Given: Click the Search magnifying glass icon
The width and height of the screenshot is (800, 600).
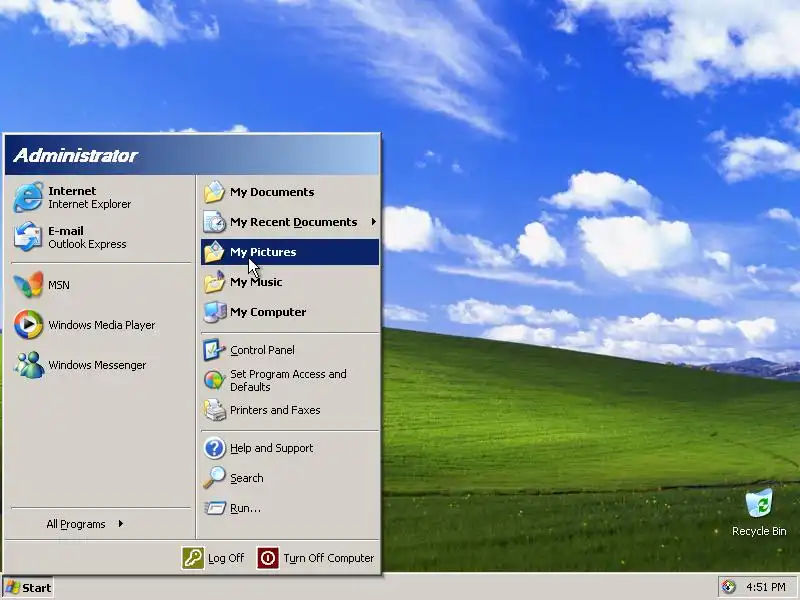Looking at the screenshot, I should (214, 478).
